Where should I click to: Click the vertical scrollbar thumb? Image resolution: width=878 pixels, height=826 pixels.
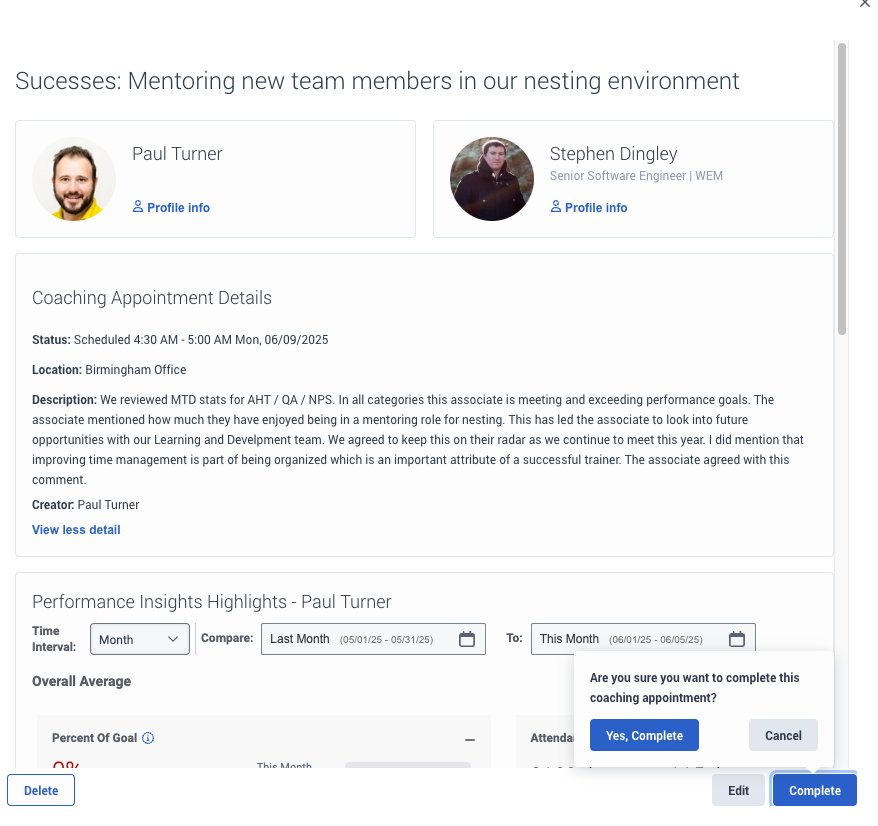pyautogui.click(x=842, y=189)
